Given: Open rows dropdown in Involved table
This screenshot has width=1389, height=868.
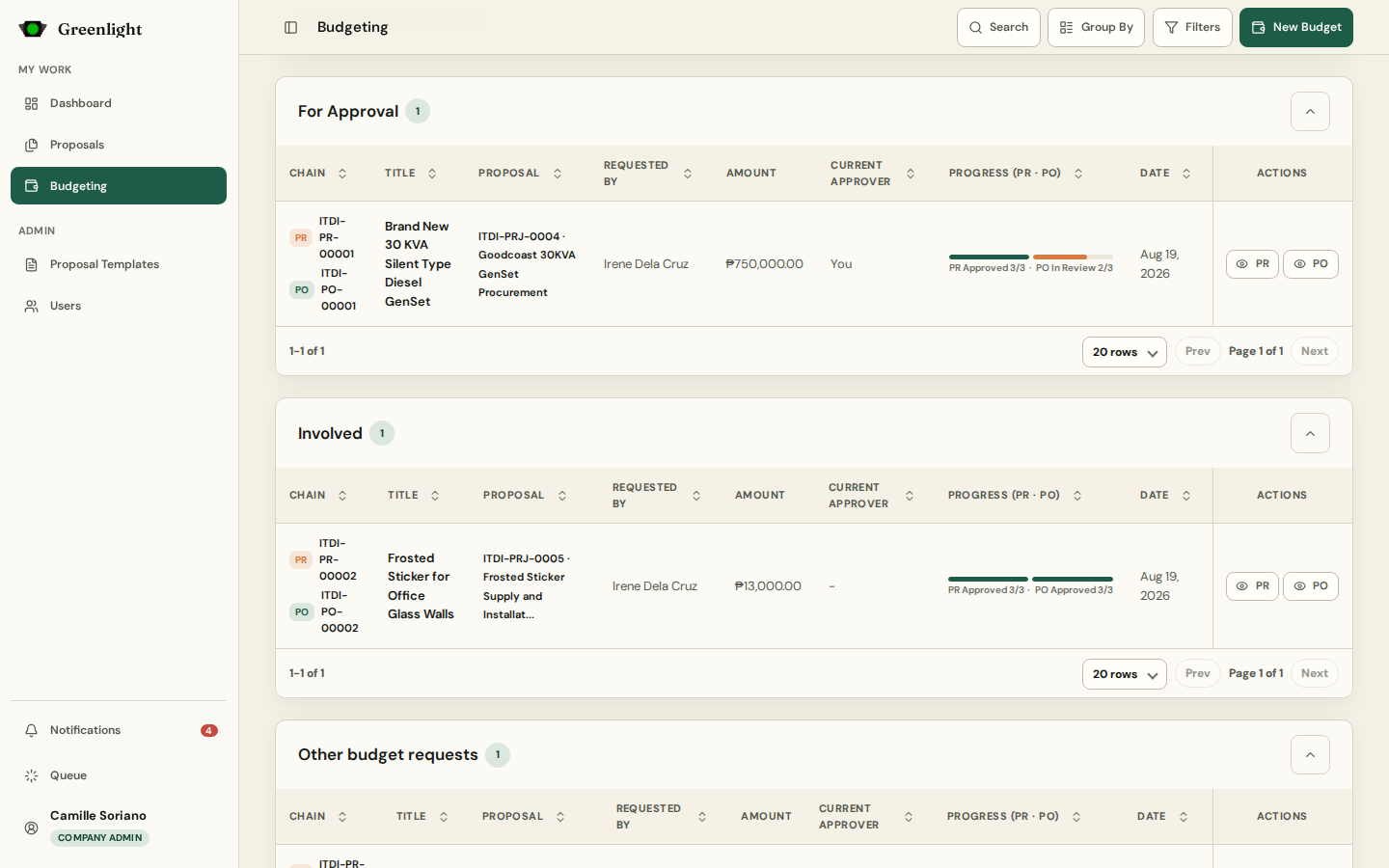Looking at the screenshot, I should [1125, 674].
